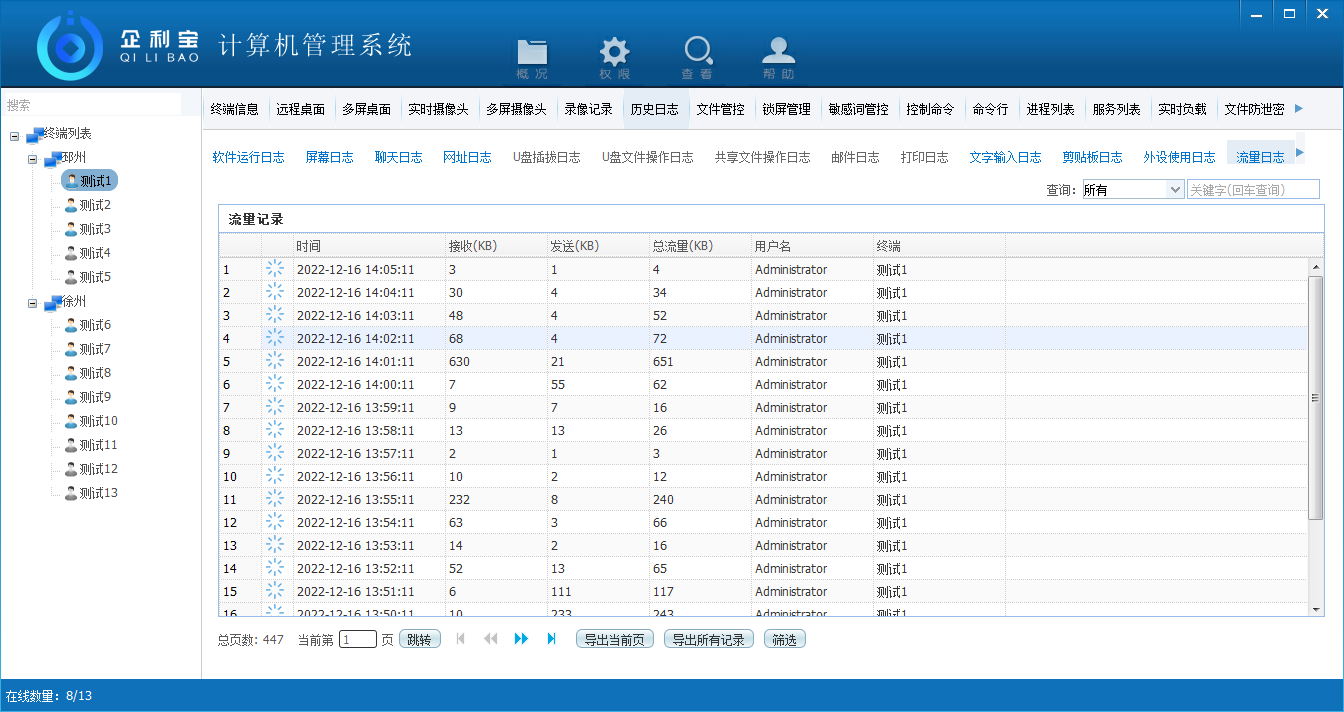1344x712 pixels.
Task: Click the 导出所有记录 button
Action: click(x=709, y=639)
